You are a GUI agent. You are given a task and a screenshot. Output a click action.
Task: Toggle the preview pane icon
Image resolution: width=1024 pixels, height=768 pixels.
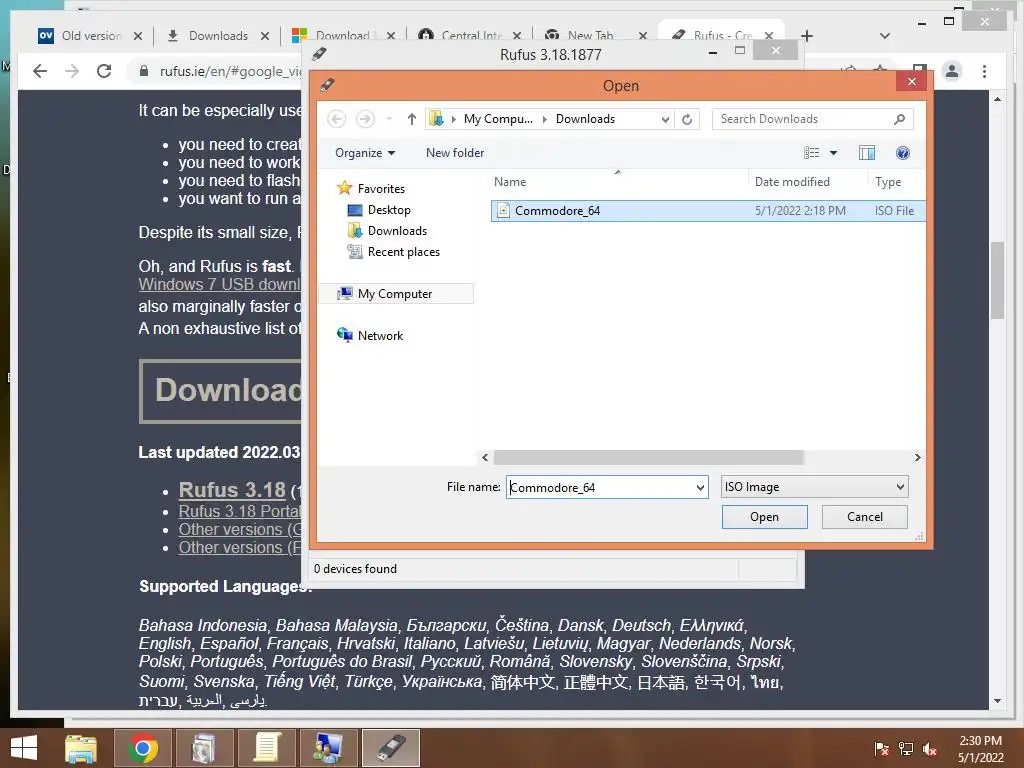[867, 153]
